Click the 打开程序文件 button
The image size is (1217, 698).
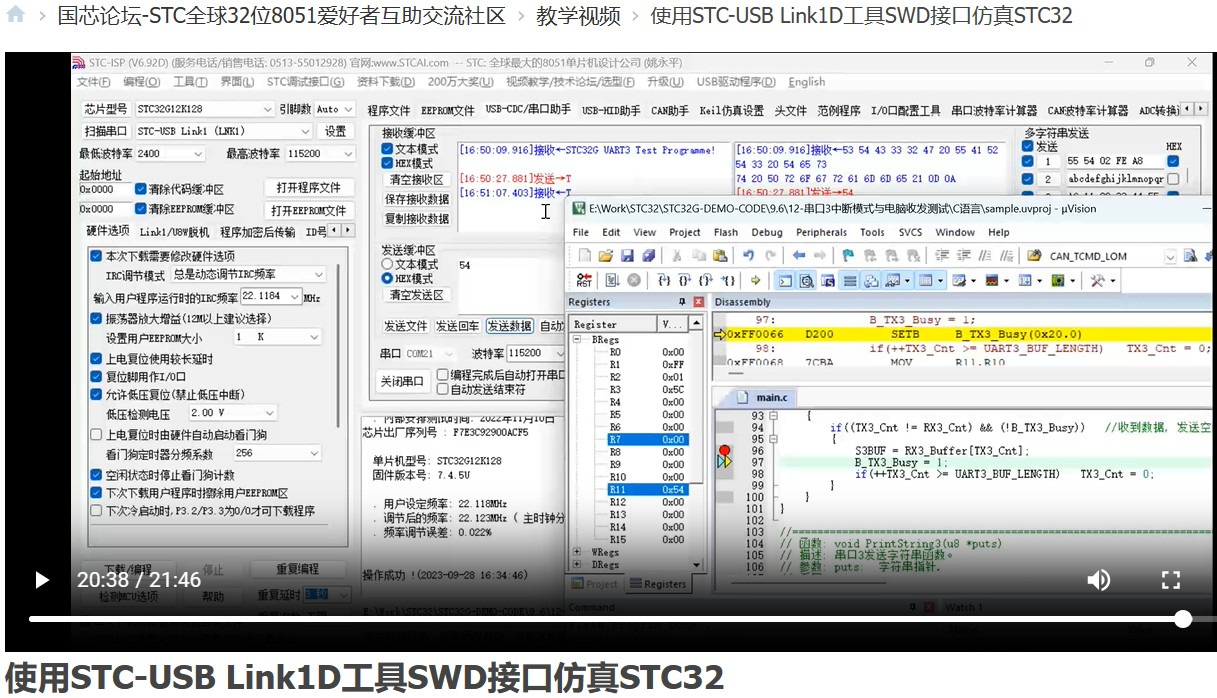click(x=308, y=188)
